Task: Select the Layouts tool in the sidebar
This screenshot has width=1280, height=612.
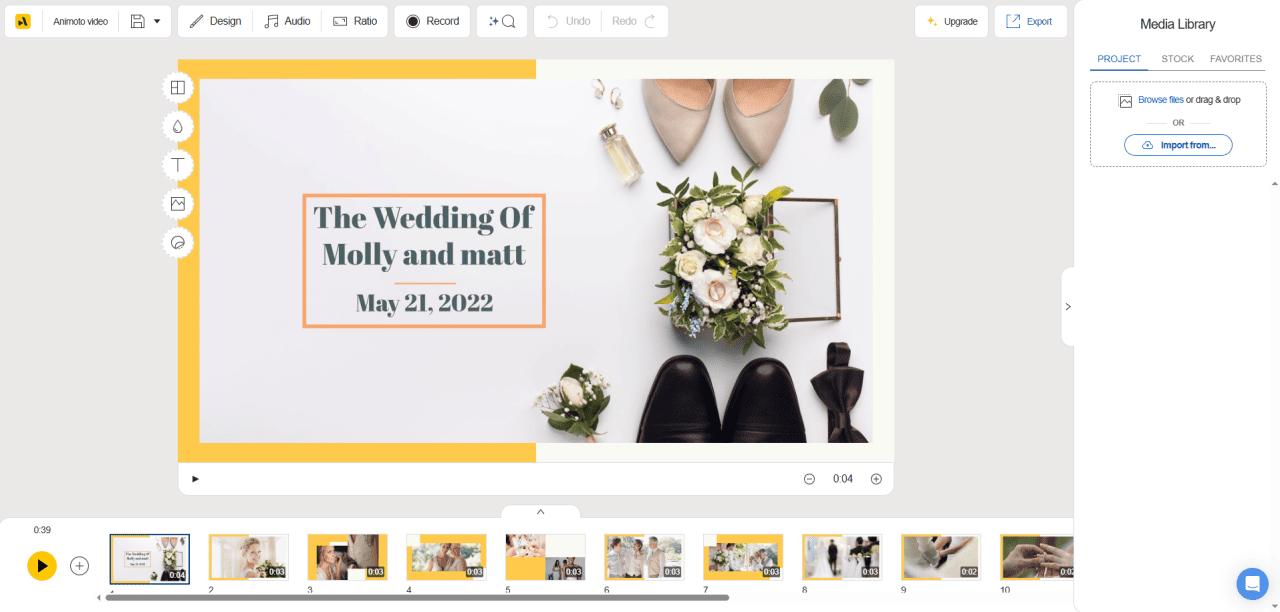Action: pyautogui.click(x=178, y=88)
